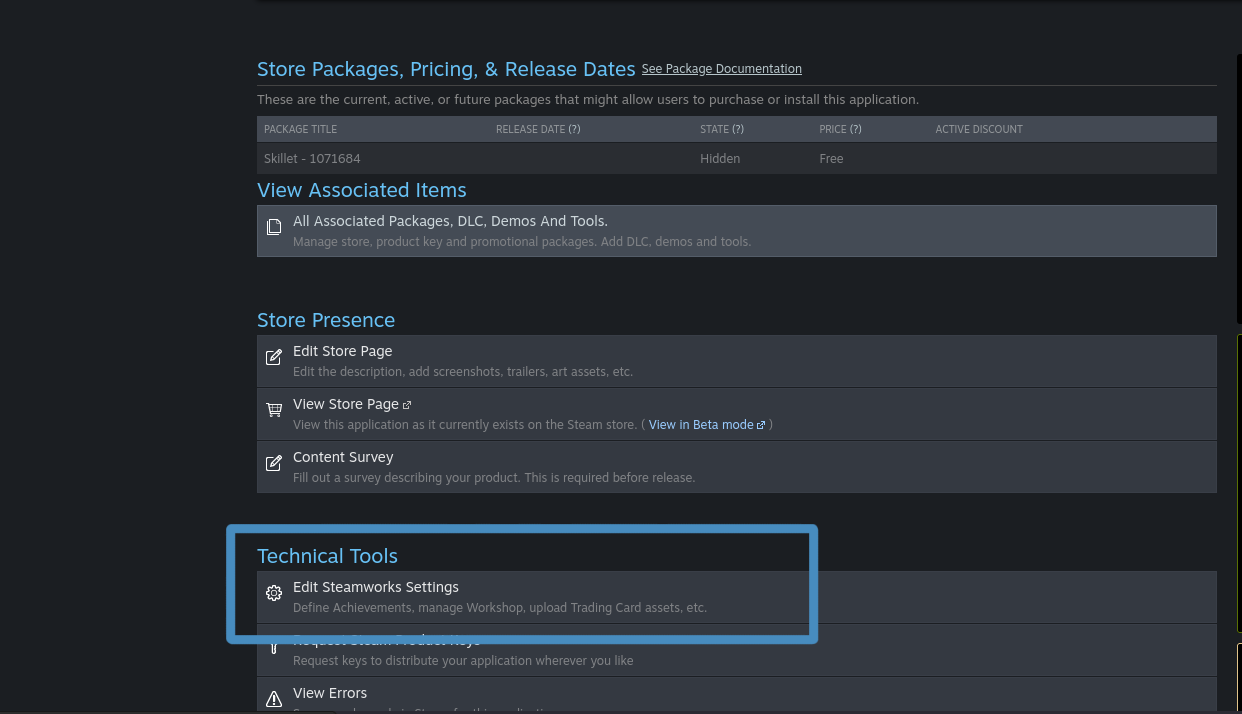Click the Request keys to distribute description
This screenshot has width=1242, height=714.
[x=462, y=661]
